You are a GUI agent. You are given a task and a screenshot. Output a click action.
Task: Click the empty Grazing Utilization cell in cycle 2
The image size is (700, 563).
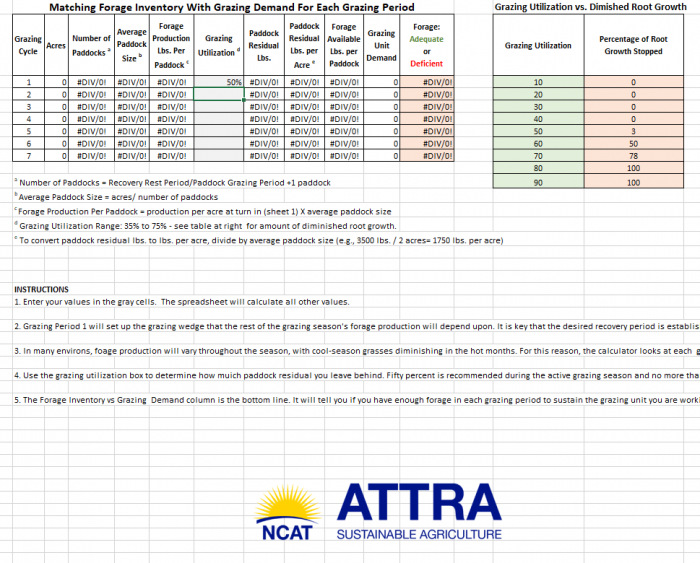tap(219, 93)
